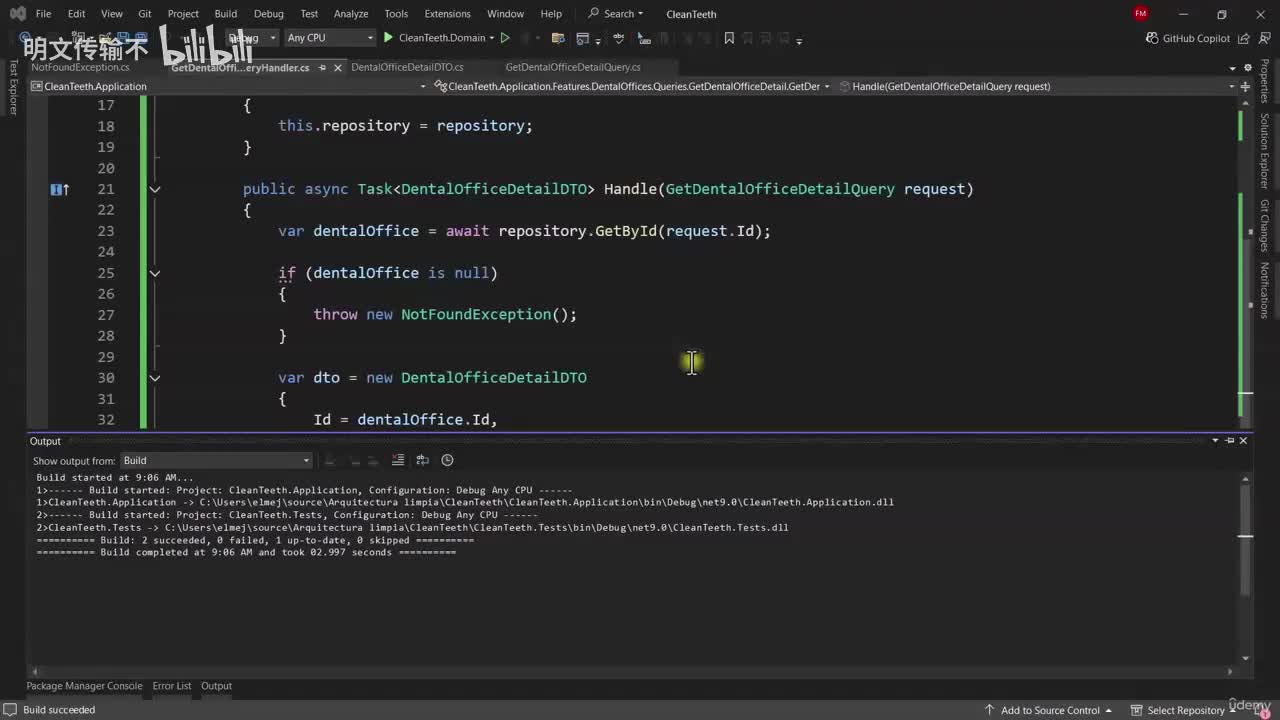This screenshot has width=1280, height=720.
Task: Close the Output panel
Action: [x=1244, y=441]
